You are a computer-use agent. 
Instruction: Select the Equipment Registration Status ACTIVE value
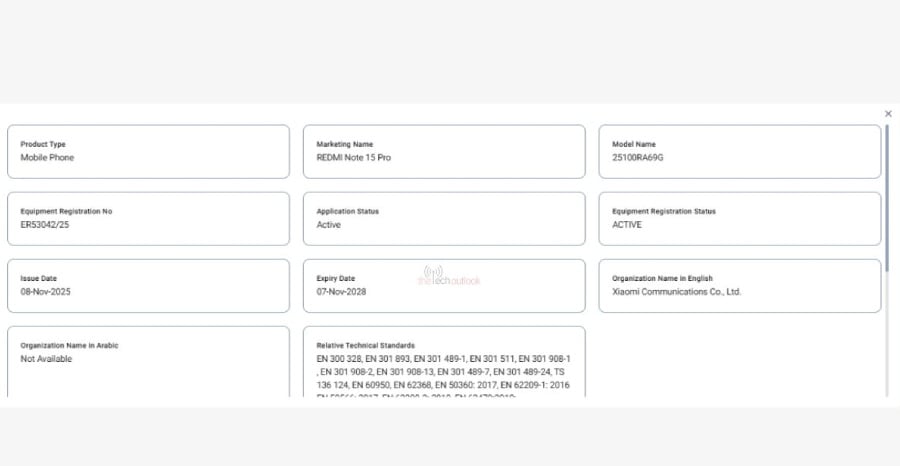click(x=627, y=225)
